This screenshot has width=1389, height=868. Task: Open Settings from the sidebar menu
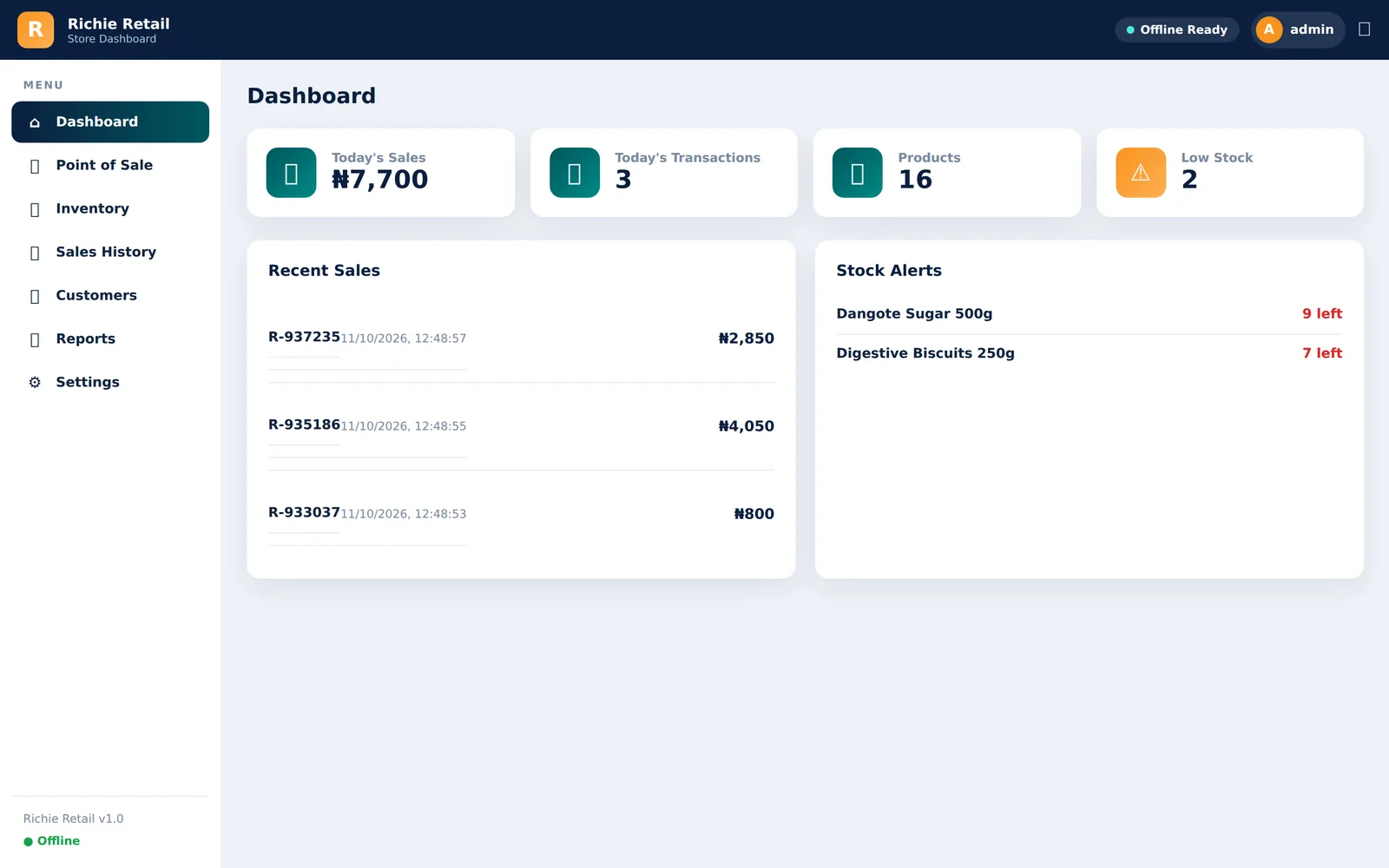tap(110, 382)
